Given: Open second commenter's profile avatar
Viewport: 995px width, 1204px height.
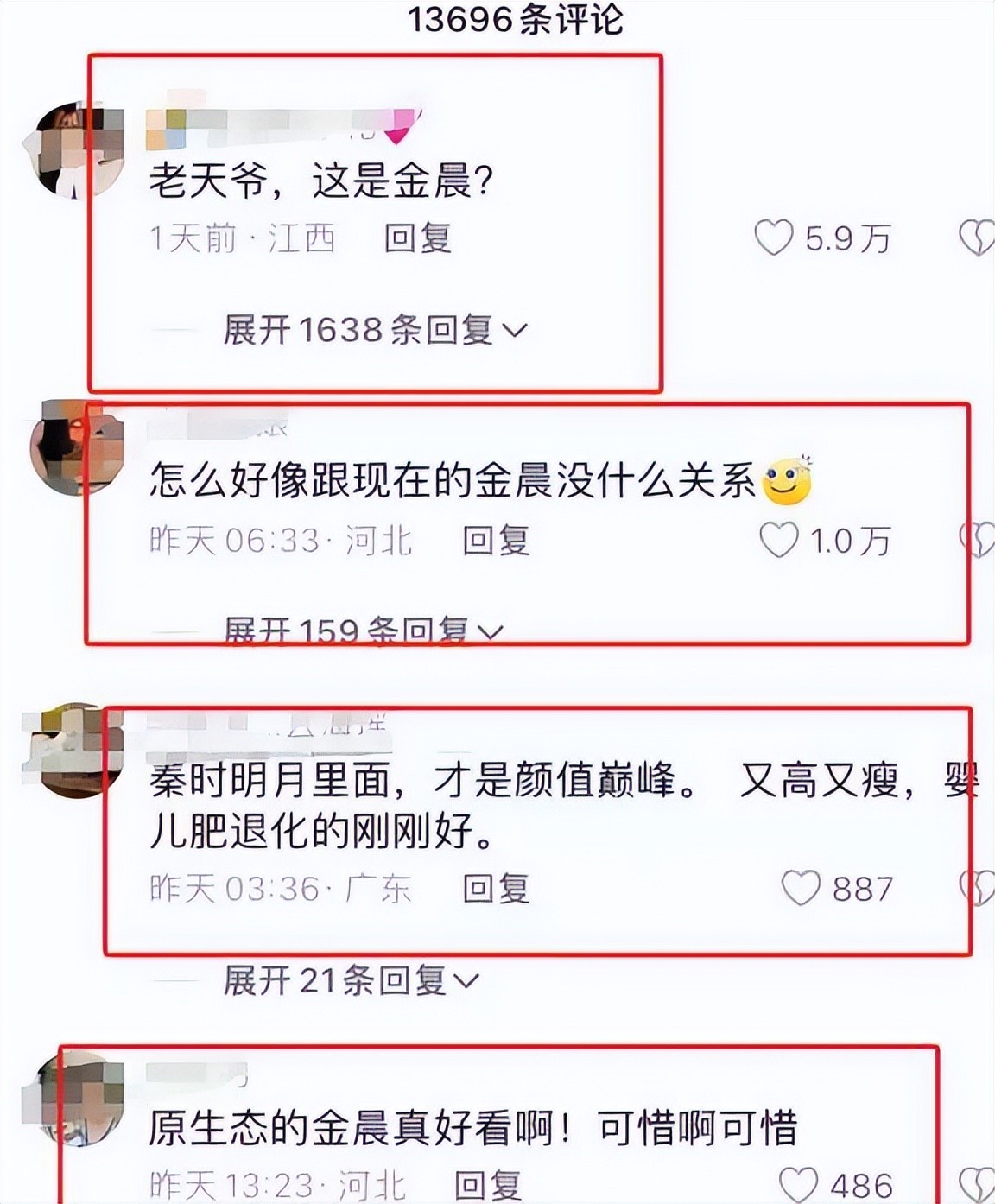Looking at the screenshot, I should [x=78, y=447].
